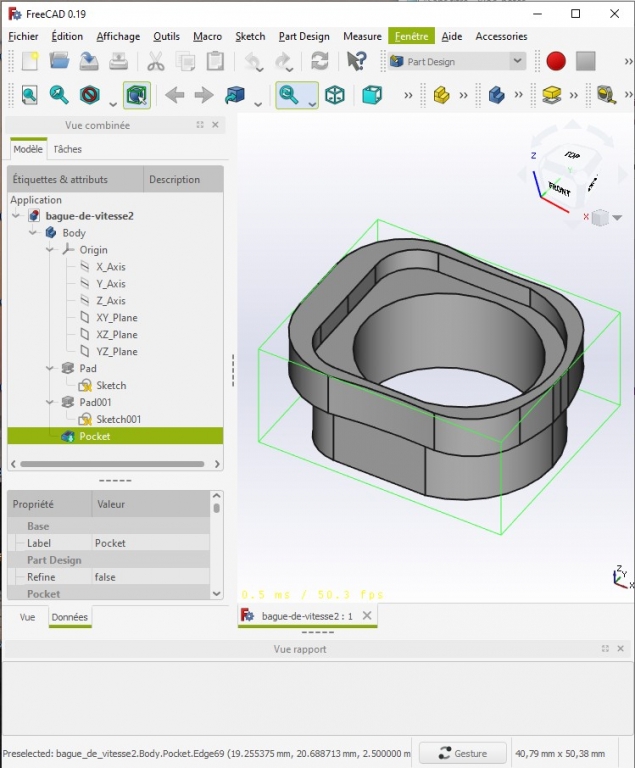Toggle the bounding box view icon

pos(137,95)
